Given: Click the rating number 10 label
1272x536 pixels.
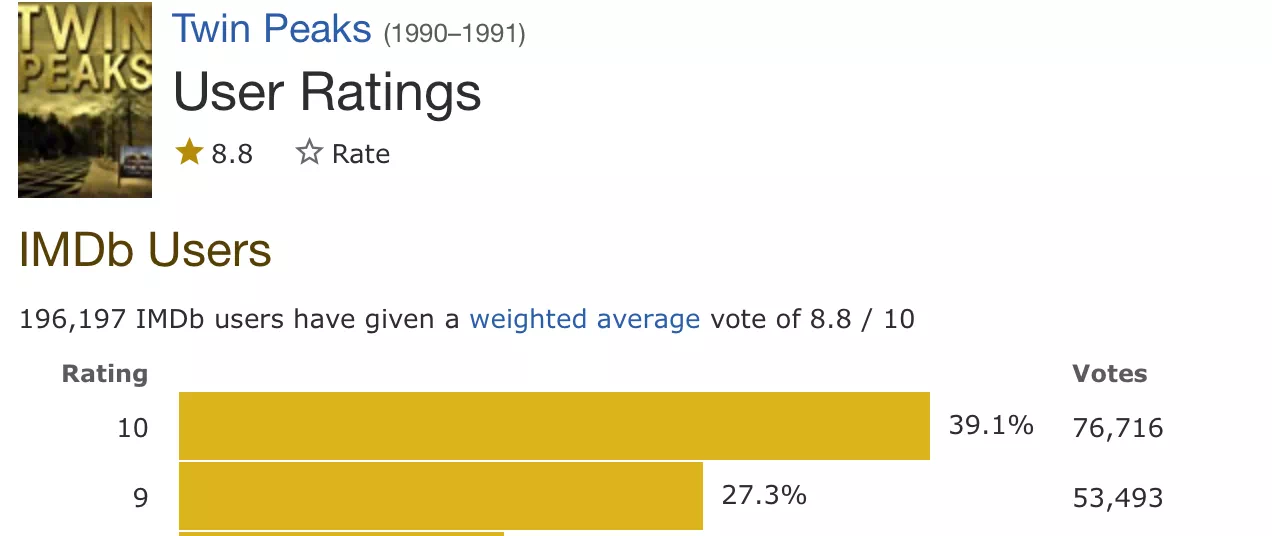Looking at the screenshot, I should (133, 428).
